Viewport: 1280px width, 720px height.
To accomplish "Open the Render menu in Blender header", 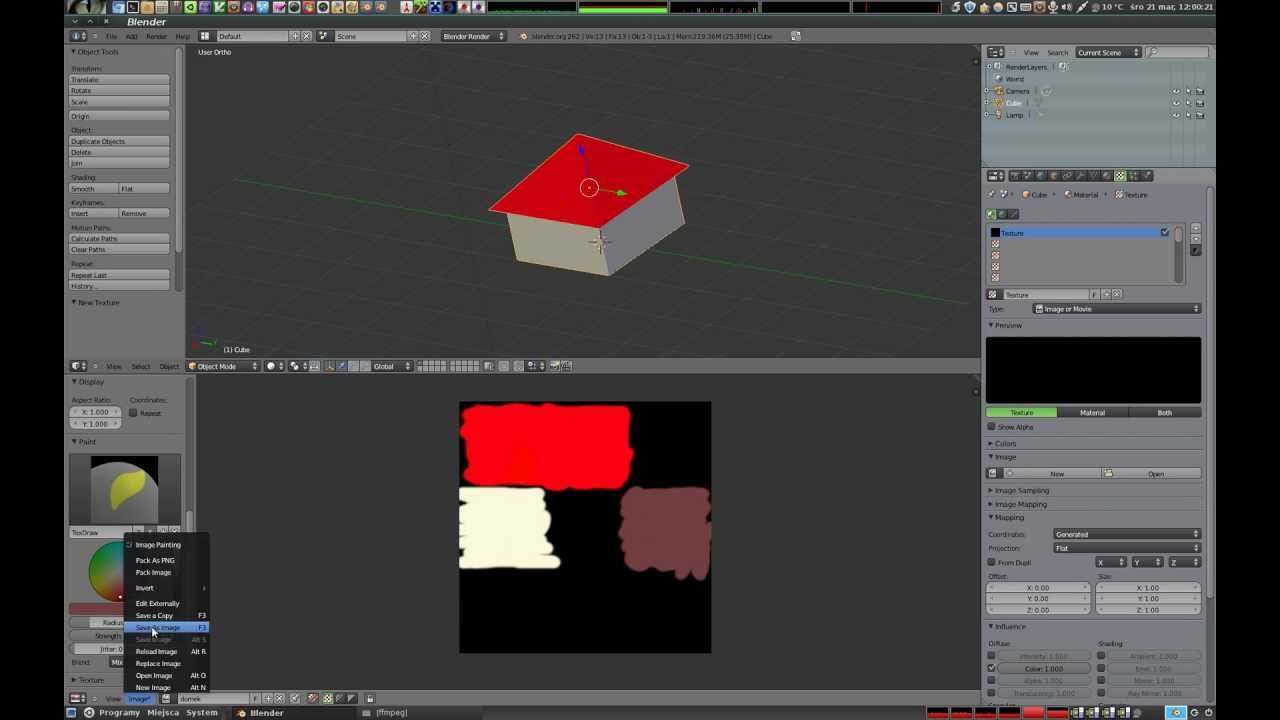I will [x=157, y=36].
